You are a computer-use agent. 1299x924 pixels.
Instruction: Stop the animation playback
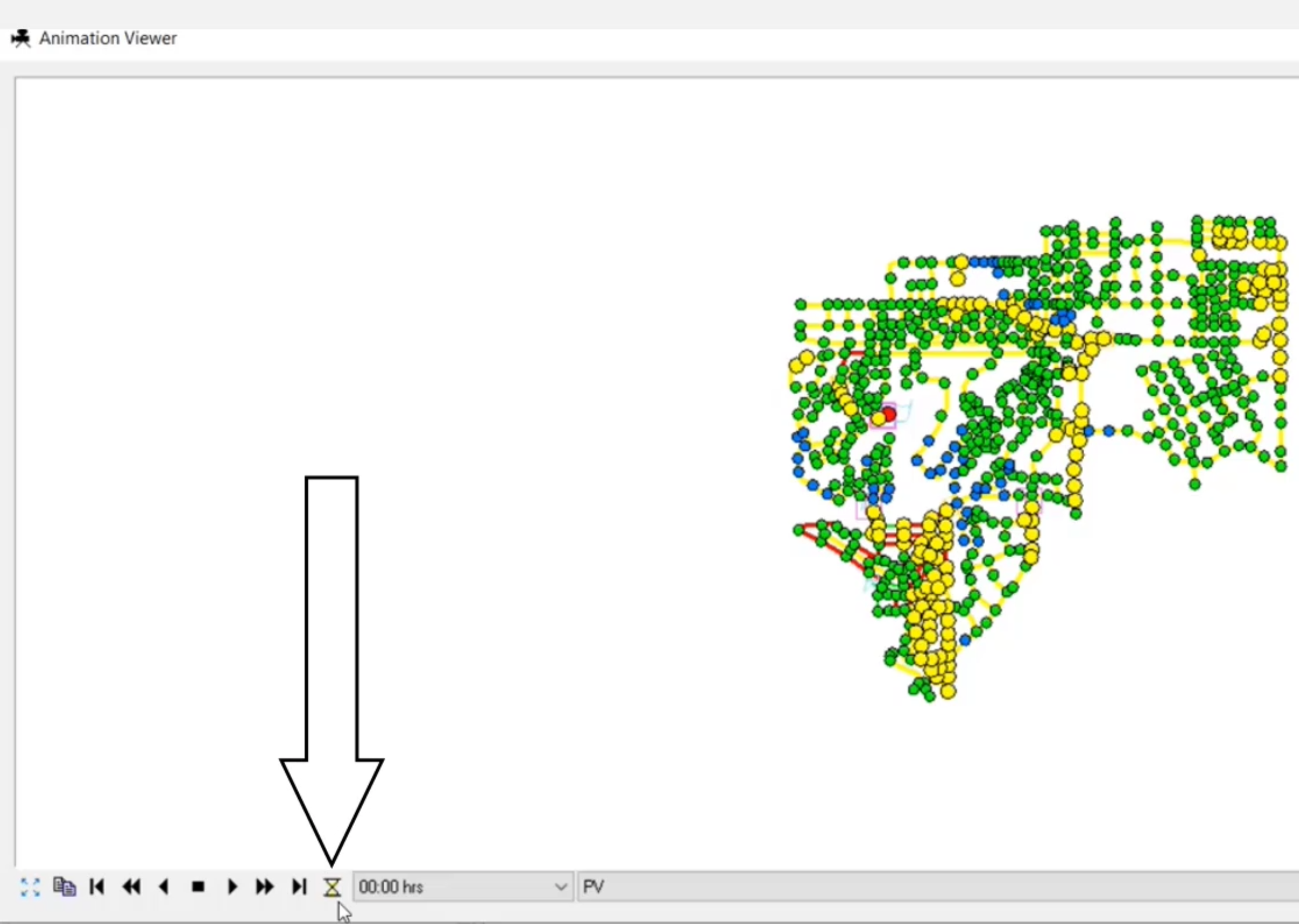198,887
